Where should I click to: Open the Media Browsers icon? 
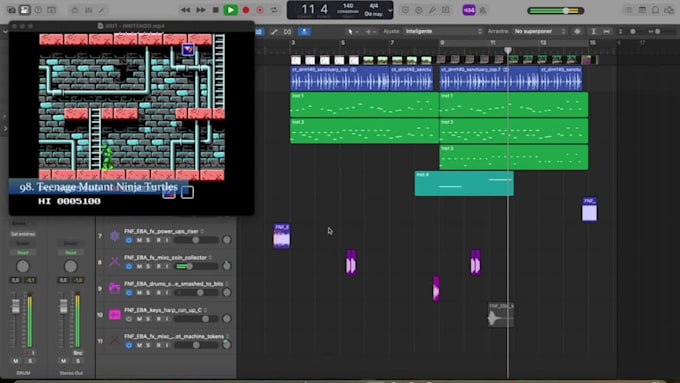coord(670,10)
